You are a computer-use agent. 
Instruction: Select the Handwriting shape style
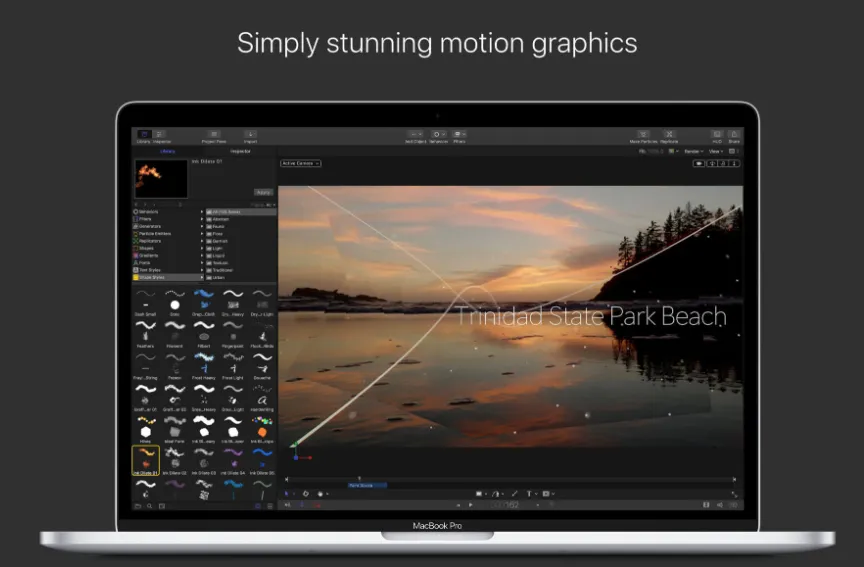pos(262,398)
